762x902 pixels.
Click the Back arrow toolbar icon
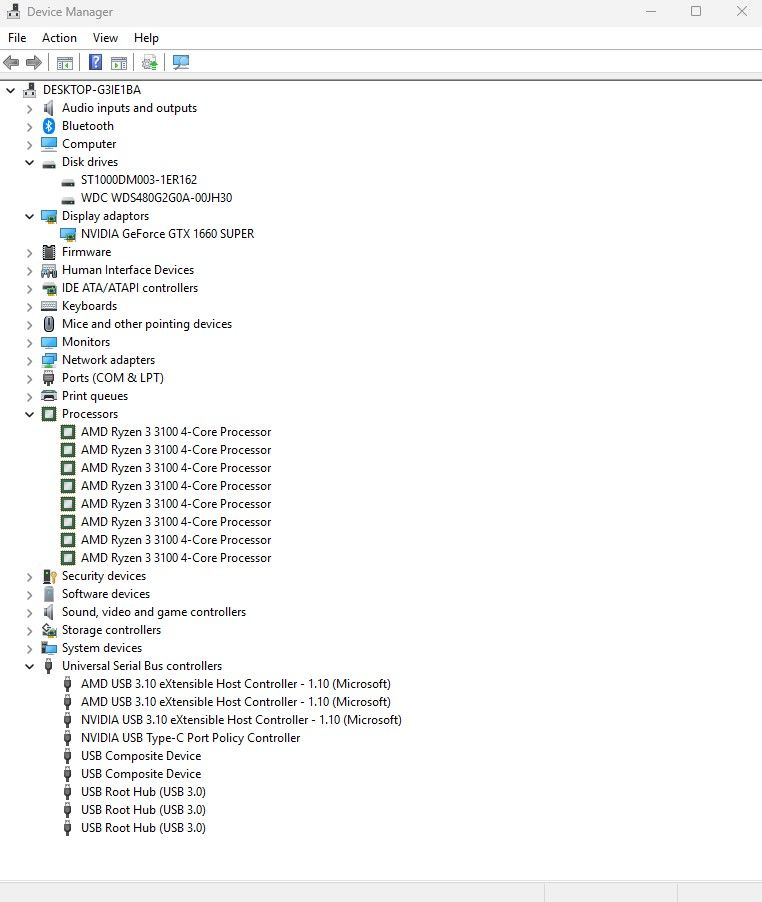[x=11, y=62]
